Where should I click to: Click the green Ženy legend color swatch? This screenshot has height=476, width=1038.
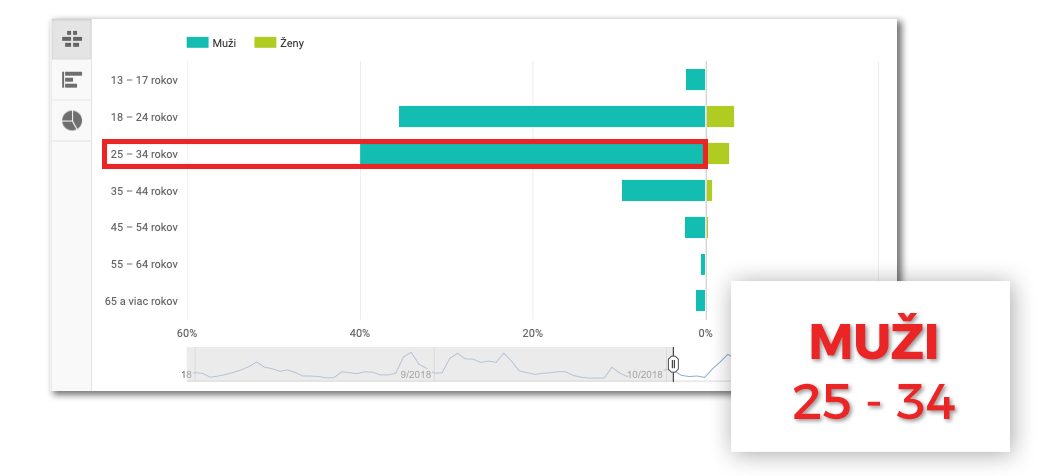[x=264, y=43]
